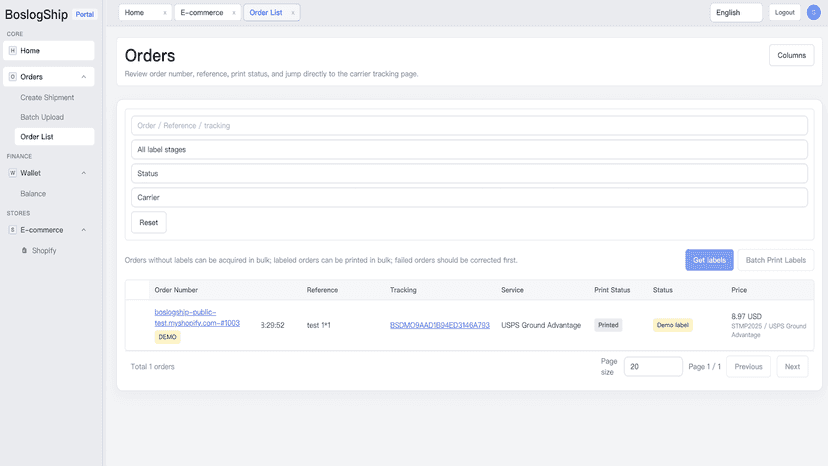Click the 8.97 USD price value
828x466 pixels.
click(x=746, y=316)
